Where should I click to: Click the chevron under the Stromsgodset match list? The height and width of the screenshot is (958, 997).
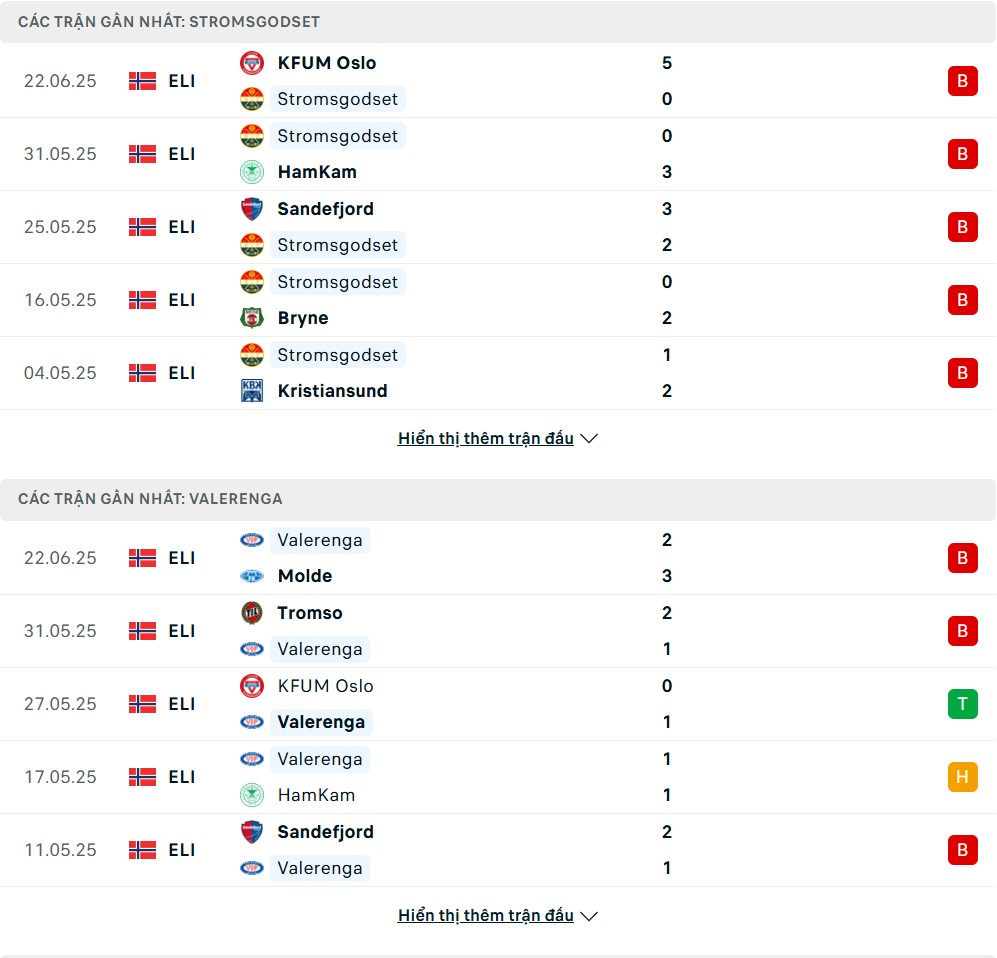(x=589, y=439)
